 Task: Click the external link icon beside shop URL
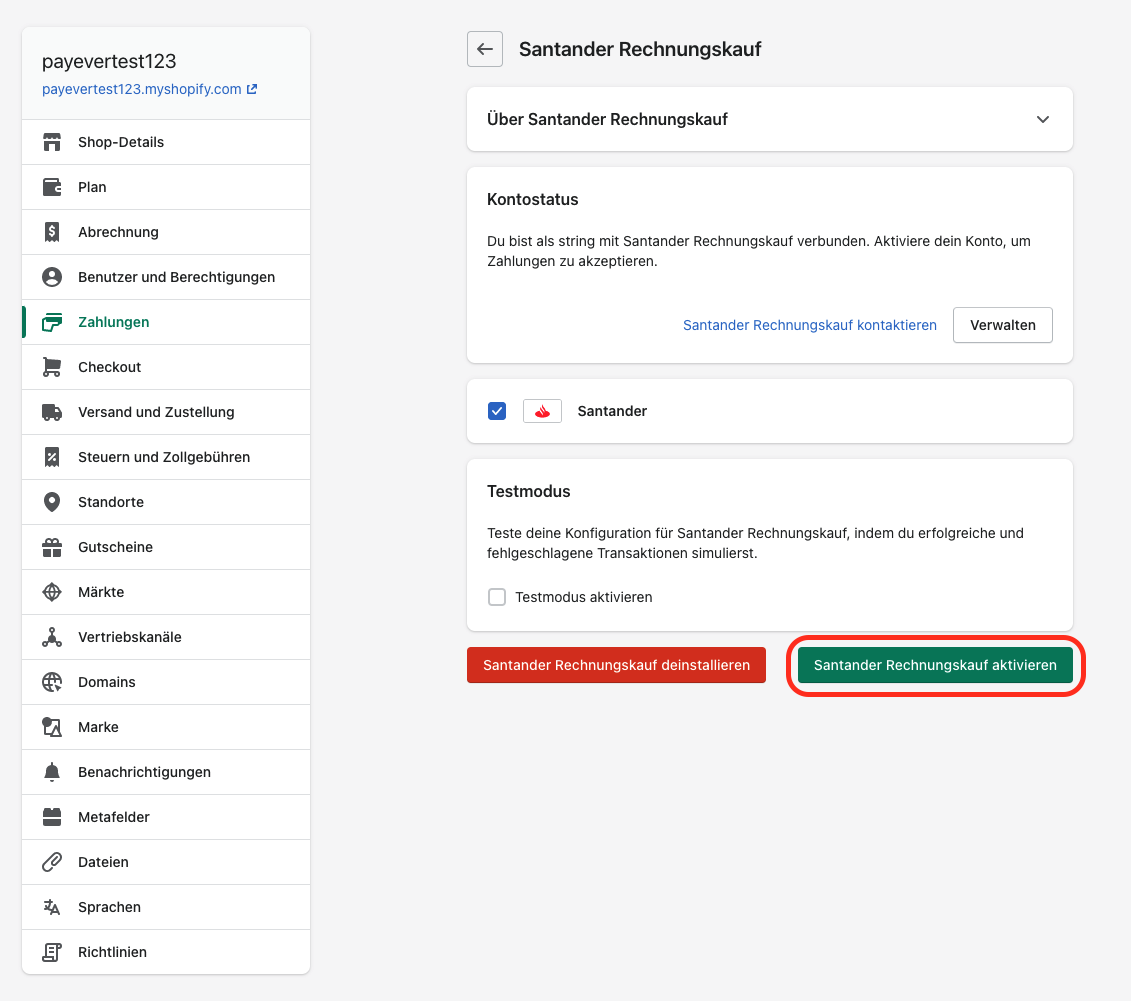coord(252,89)
